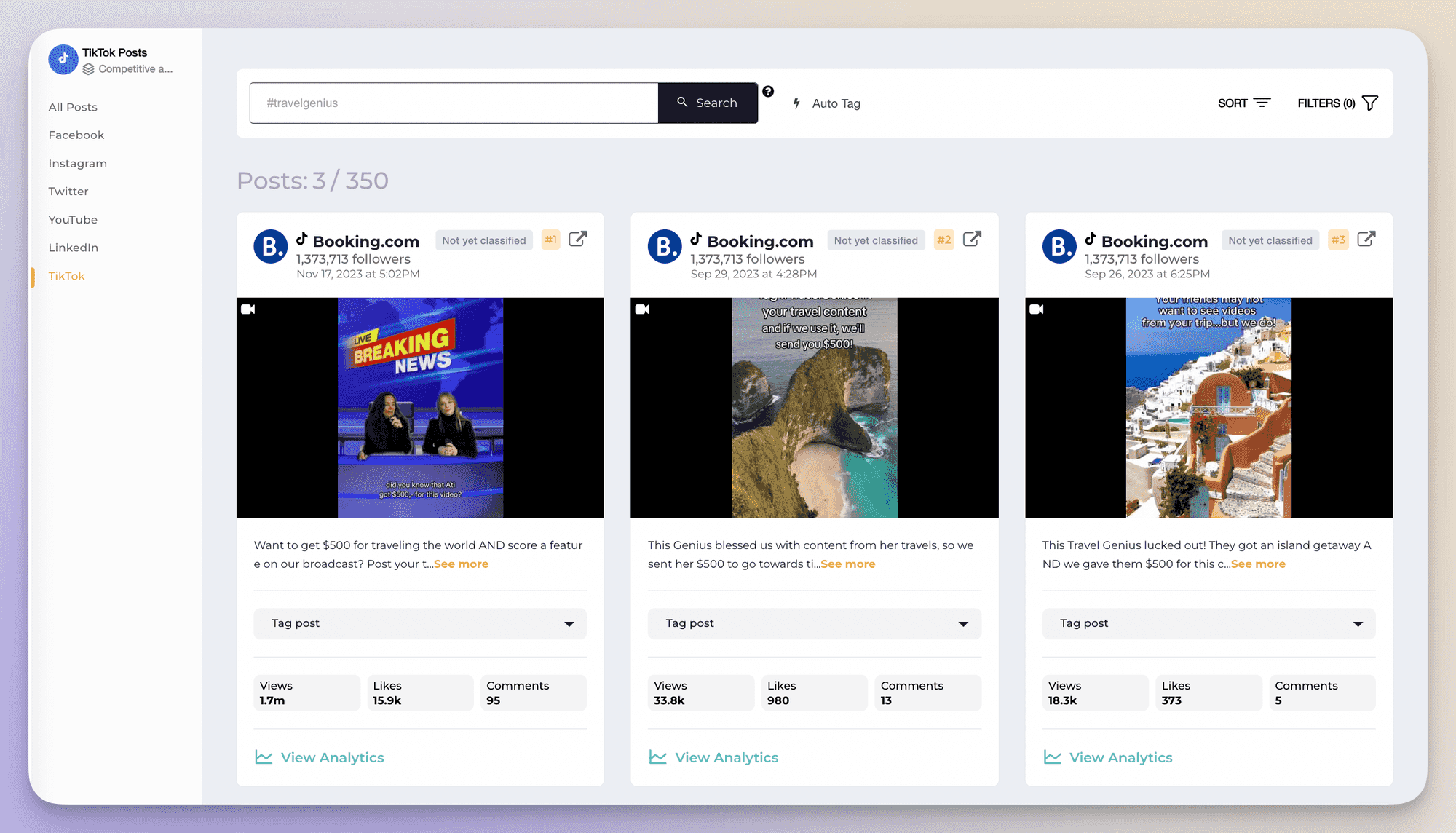Click the Views 1.7m stat
The height and width of the screenshot is (833, 1456).
(x=306, y=692)
